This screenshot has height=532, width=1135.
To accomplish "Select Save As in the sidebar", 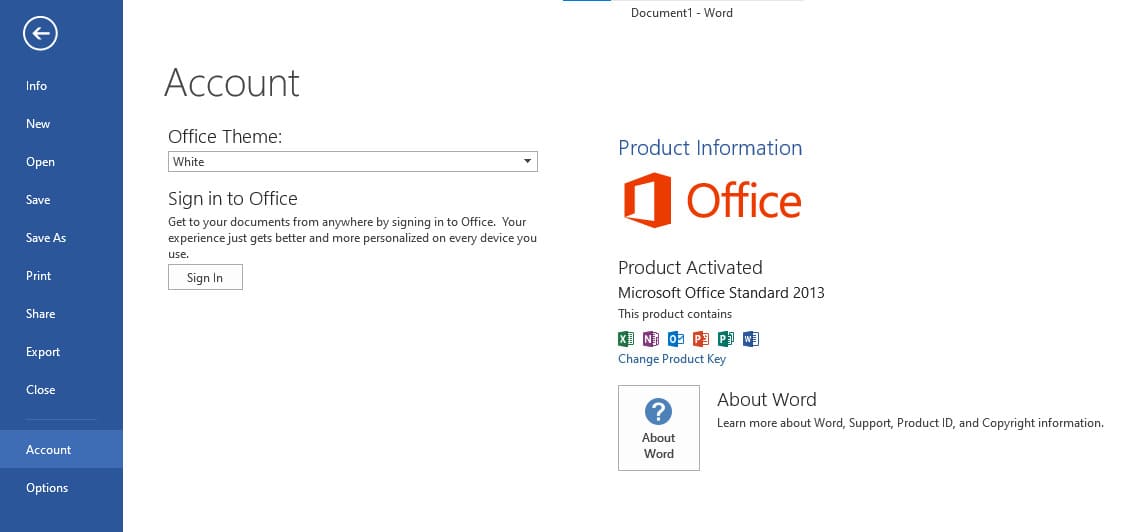I will pos(46,238).
